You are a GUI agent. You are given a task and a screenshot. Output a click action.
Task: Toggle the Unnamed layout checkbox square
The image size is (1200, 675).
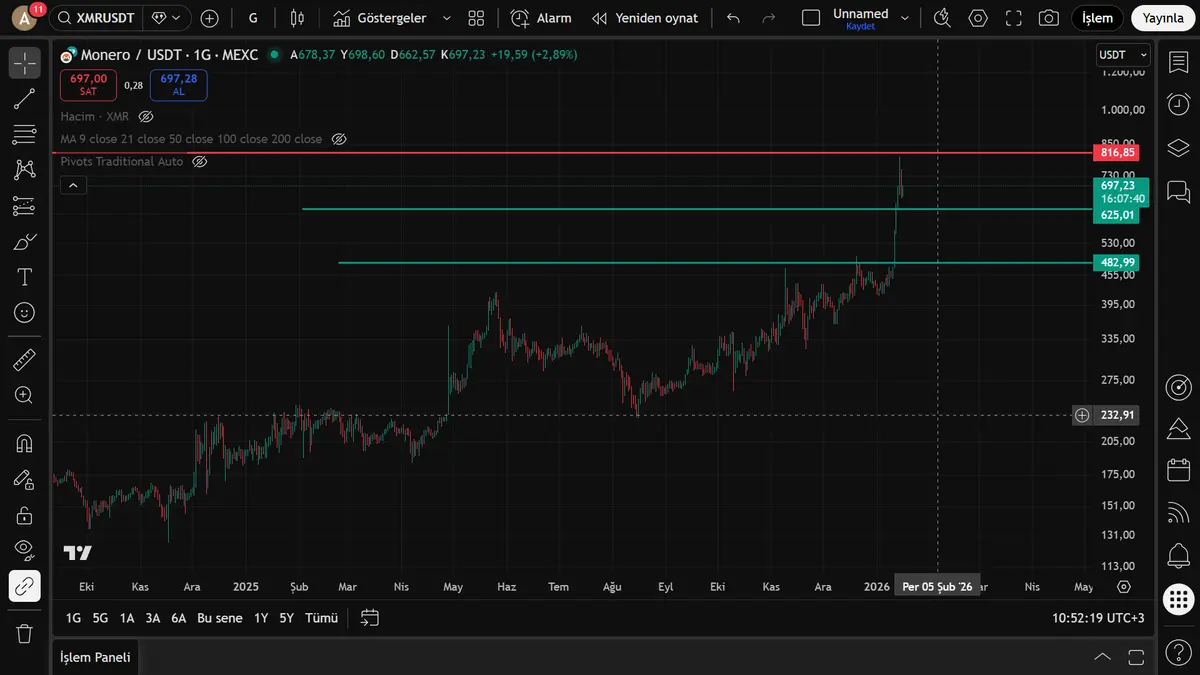coord(811,18)
